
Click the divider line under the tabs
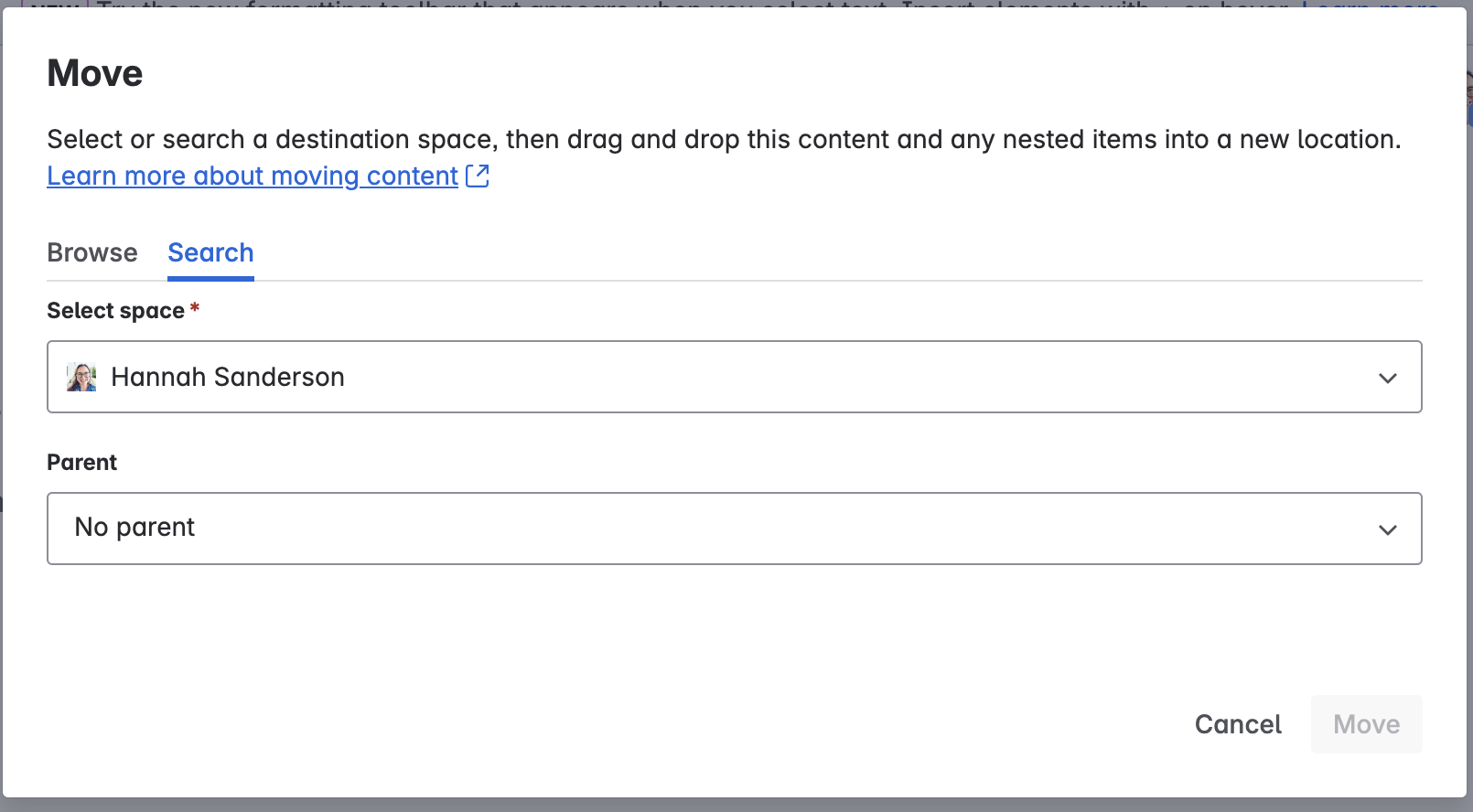click(x=823, y=281)
